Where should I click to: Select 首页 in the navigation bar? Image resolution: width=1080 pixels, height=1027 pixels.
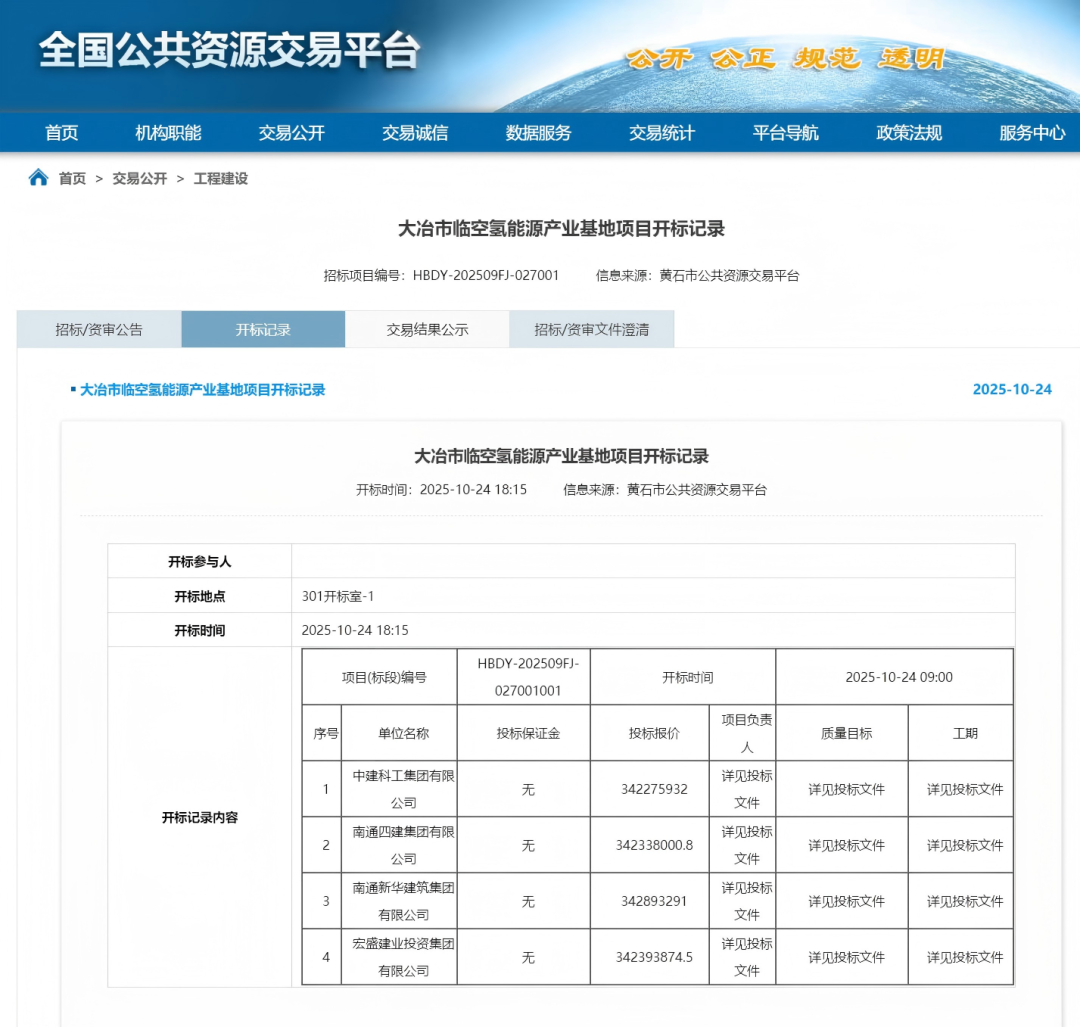click(60, 133)
